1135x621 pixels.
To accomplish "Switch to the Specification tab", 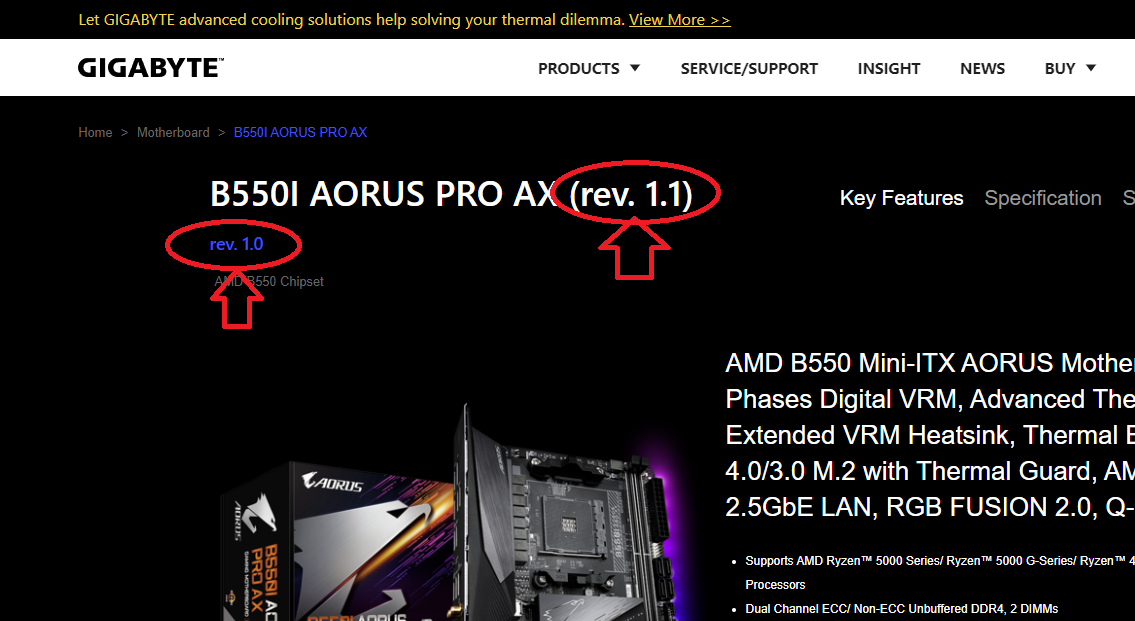I will click(x=1042, y=198).
